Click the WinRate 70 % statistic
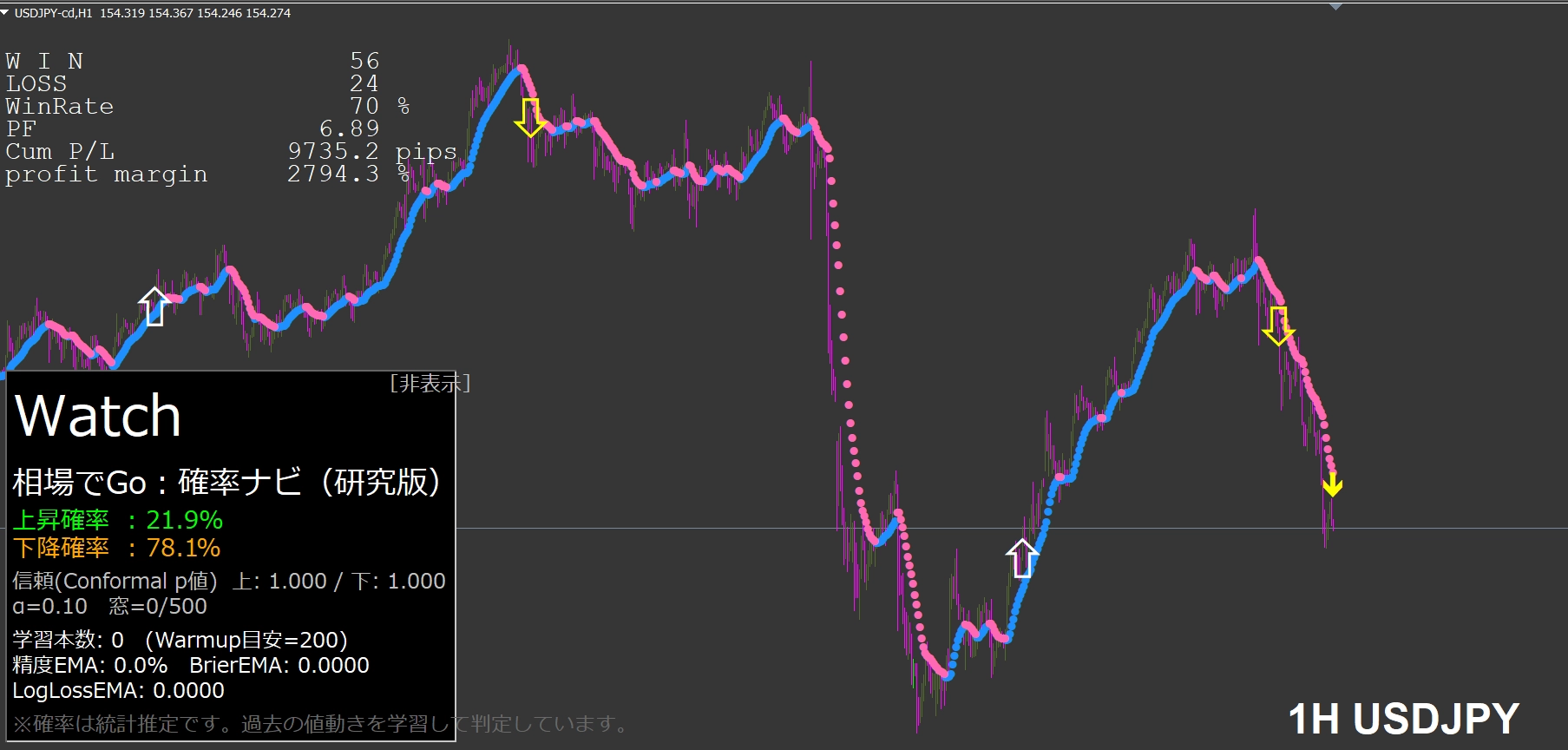Image resolution: width=1568 pixels, height=750 pixels. pyautogui.click(x=207, y=106)
